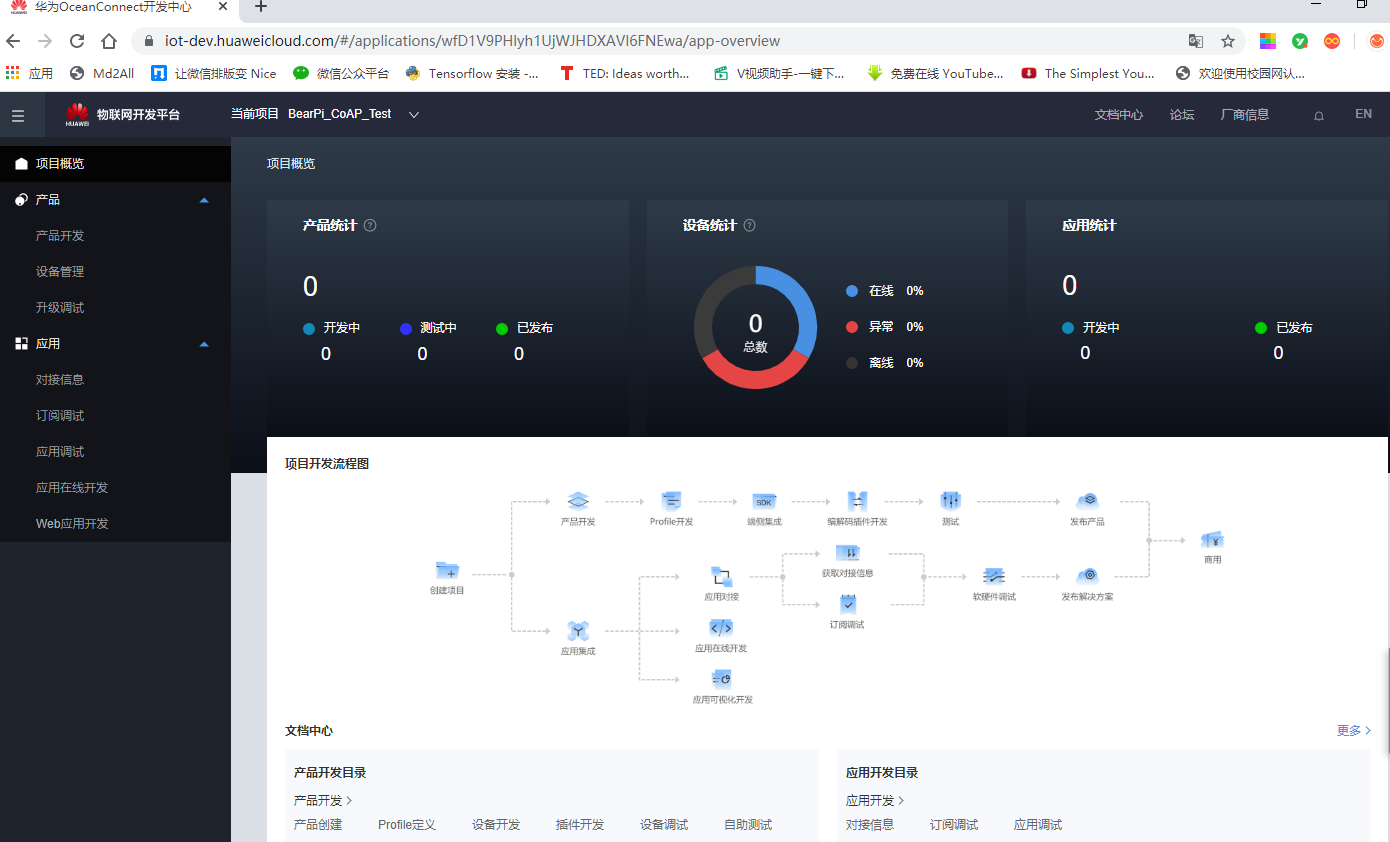Screen dimensions: 1390x842
Task: Select the 创建项目 flowchart icon
Action: [x=447, y=571]
